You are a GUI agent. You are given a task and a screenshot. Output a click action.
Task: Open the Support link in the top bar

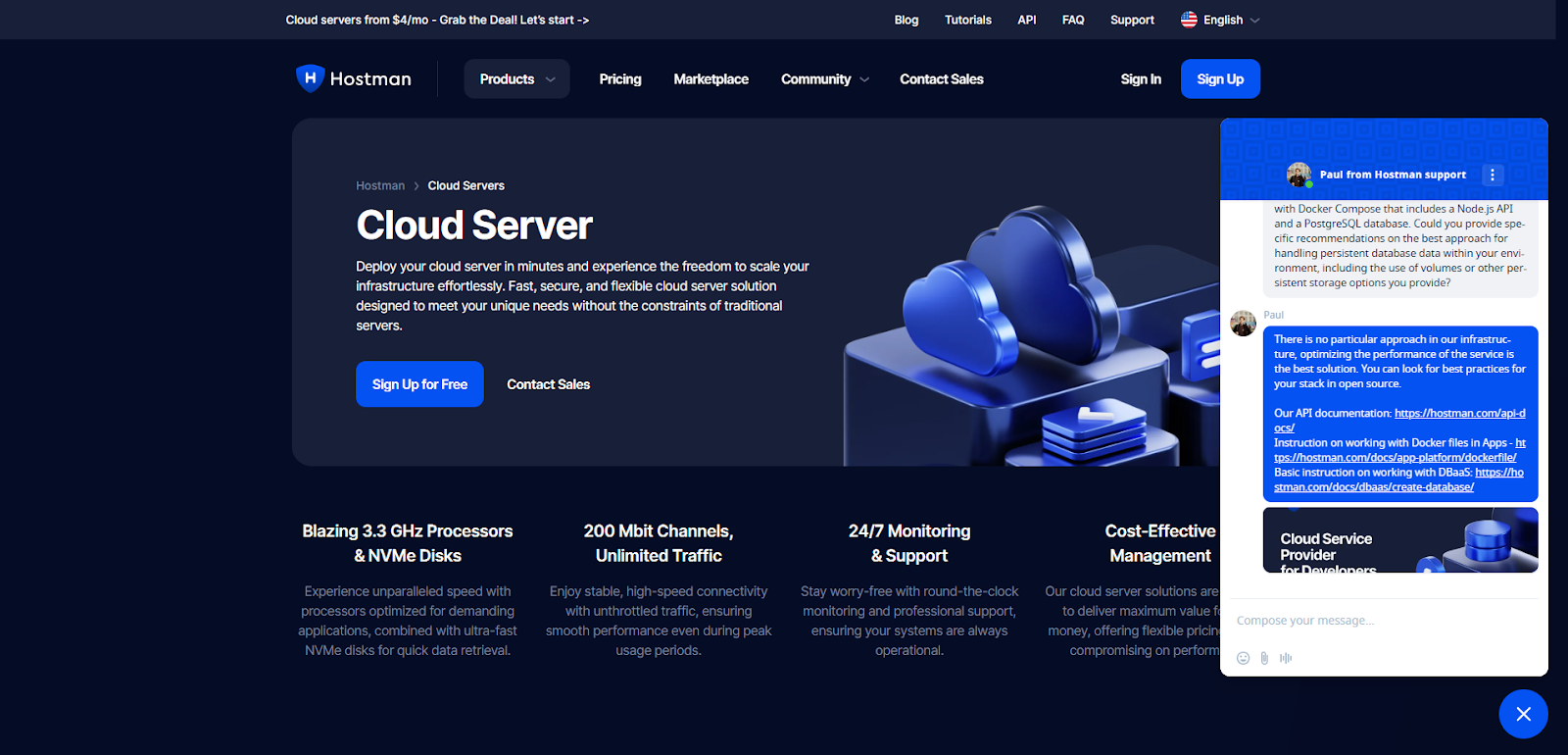[x=1132, y=20]
